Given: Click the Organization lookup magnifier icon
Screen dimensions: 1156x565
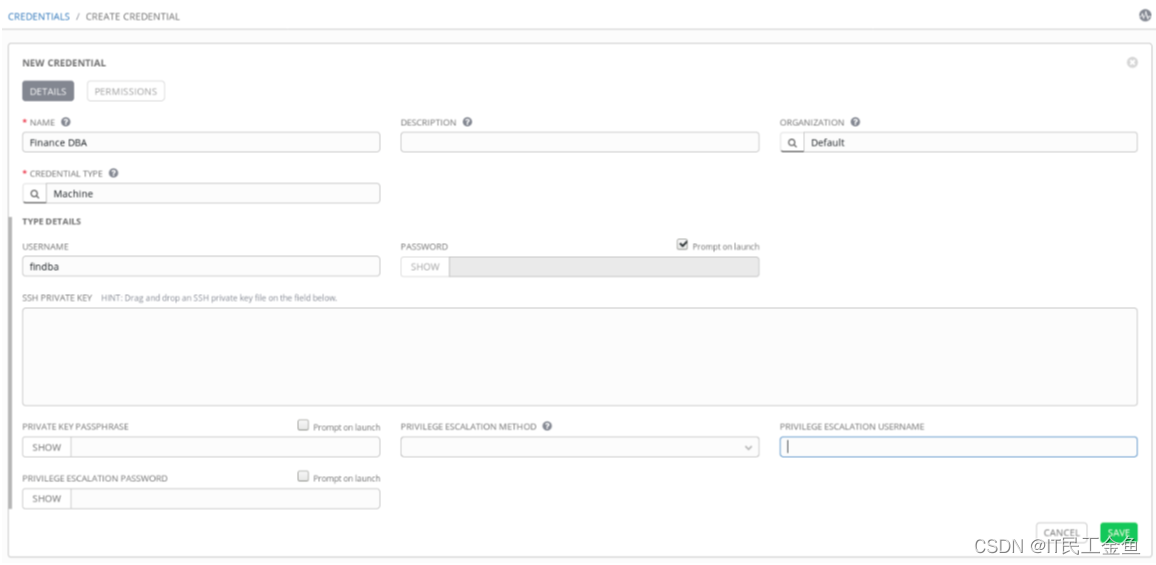Looking at the screenshot, I should click(792, 142).
